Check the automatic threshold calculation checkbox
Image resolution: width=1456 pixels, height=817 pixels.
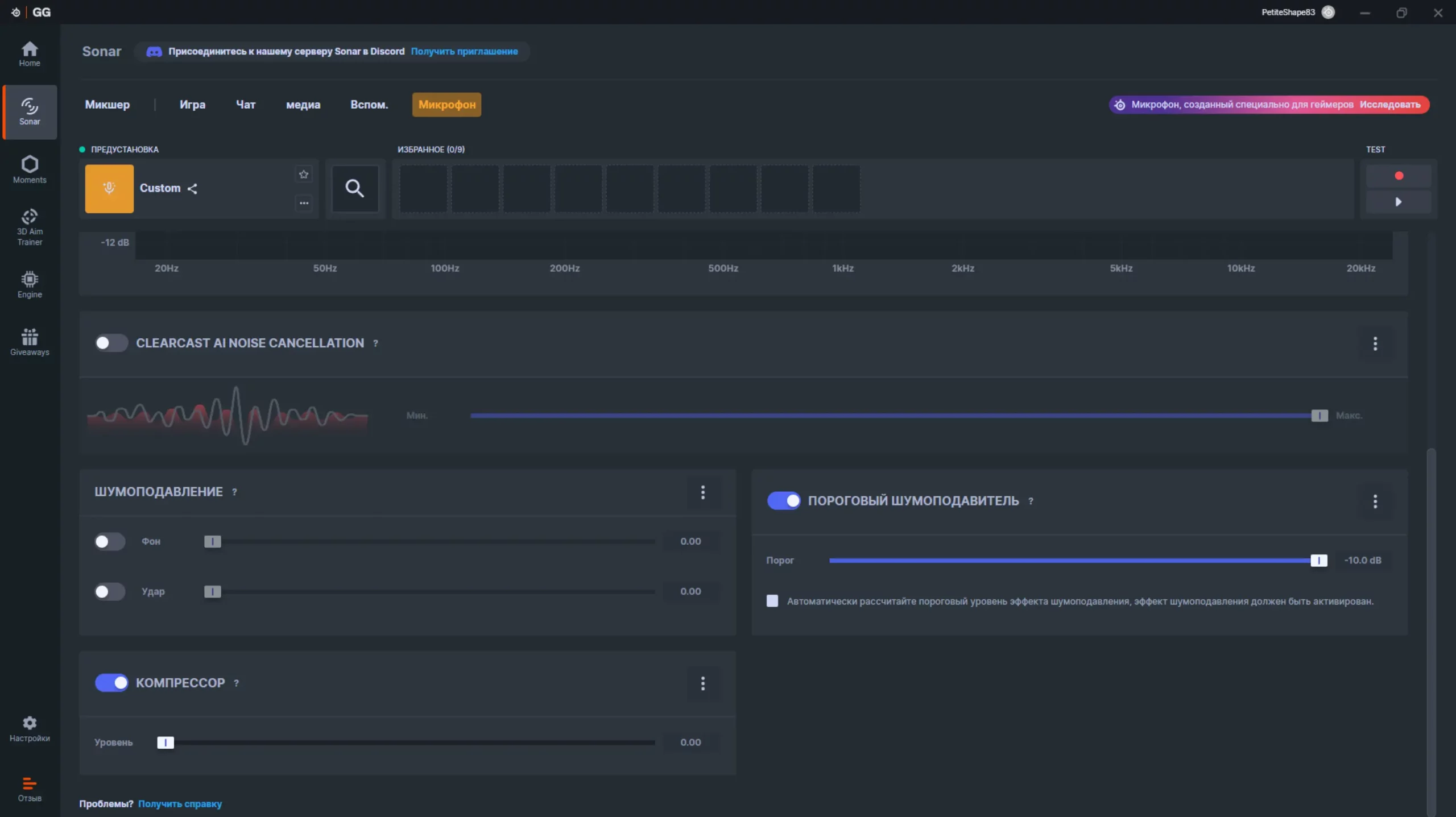coord(772,601)
